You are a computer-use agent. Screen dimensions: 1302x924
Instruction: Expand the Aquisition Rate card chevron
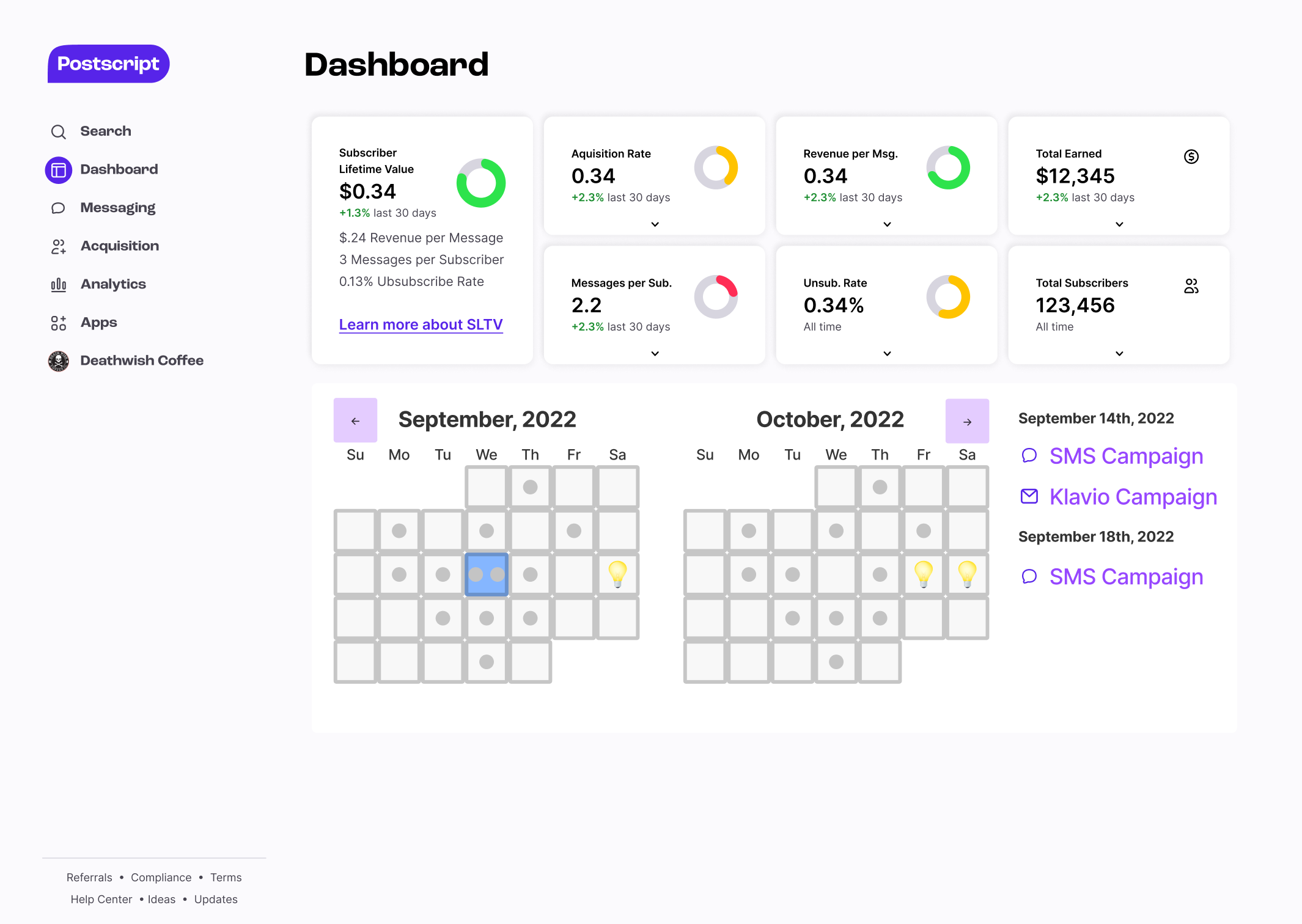pyautogui.click(x=655, y=224)
